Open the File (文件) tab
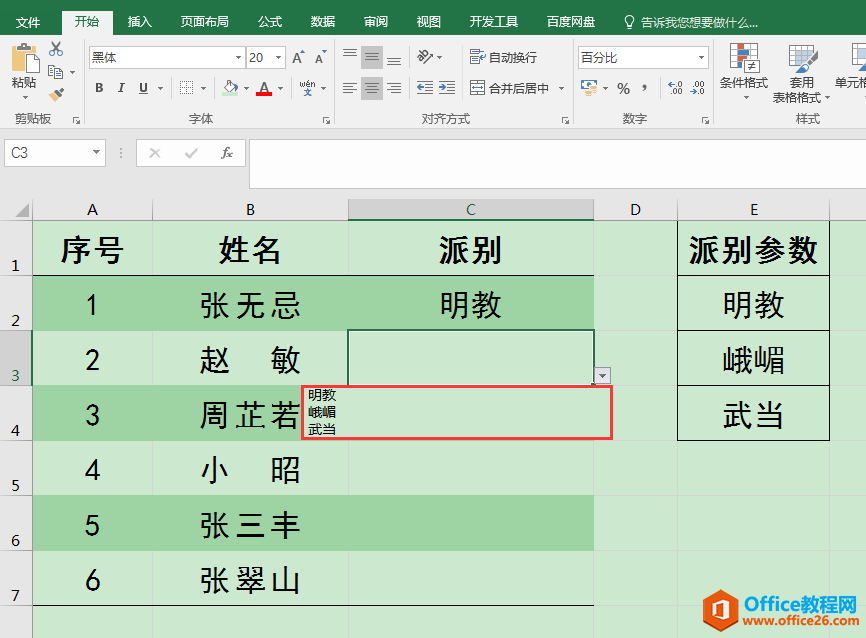This screenshot has width=866, height=638. 28,22
